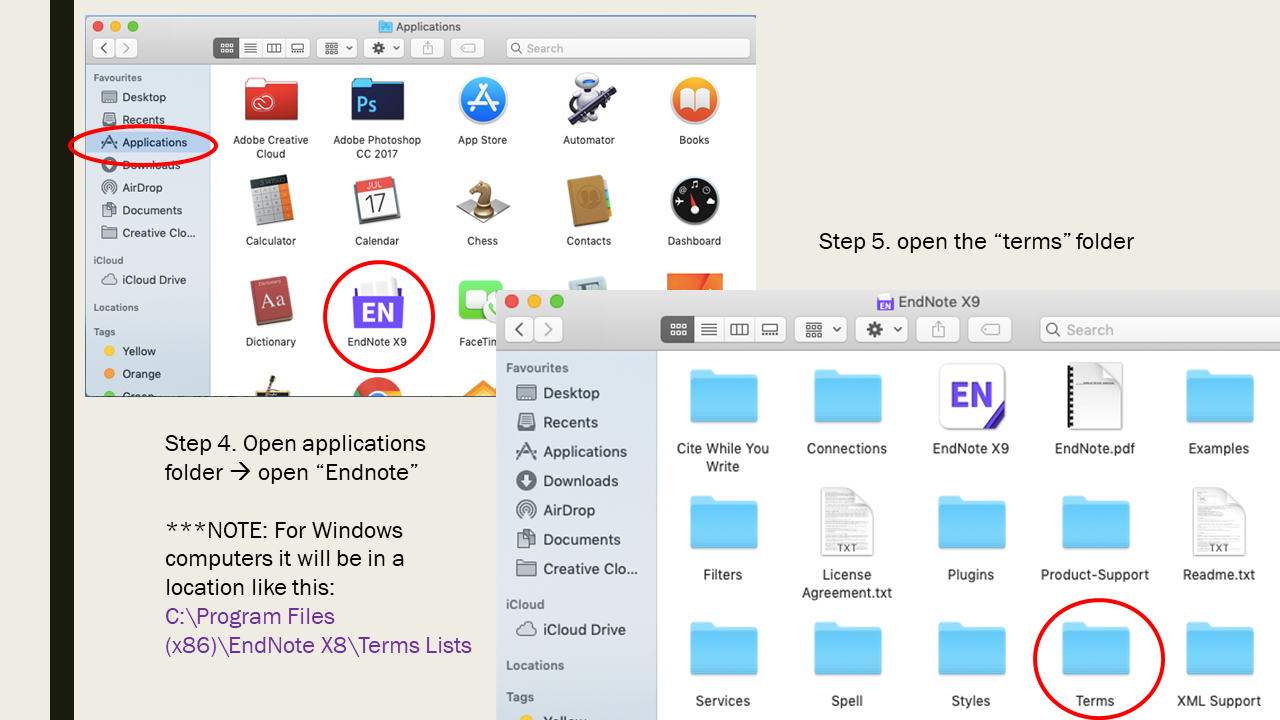Open the Contacts application icon
Image resolution: width=1280 pixels, height=720 pixels.
click(x=589, y=201)
